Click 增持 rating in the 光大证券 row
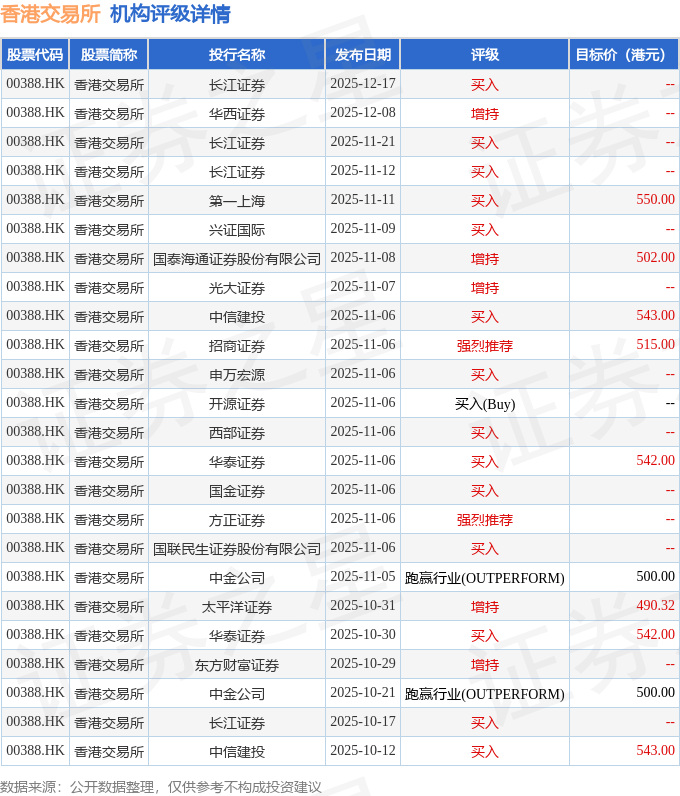Image resolution: width=680 pixels, height=796 pixels. (x=484, y=287)
